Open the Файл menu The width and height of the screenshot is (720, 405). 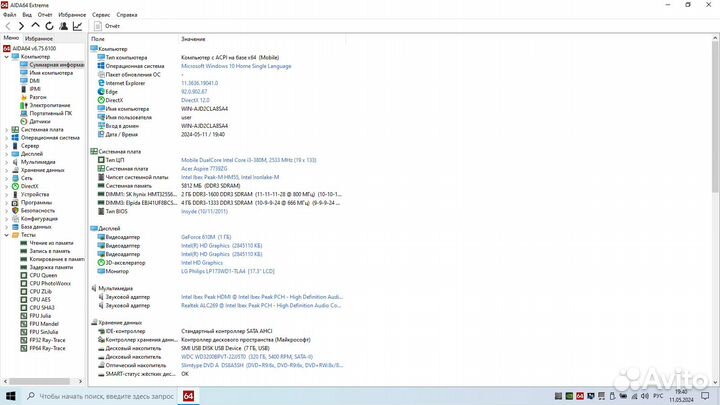coord(10,15)
